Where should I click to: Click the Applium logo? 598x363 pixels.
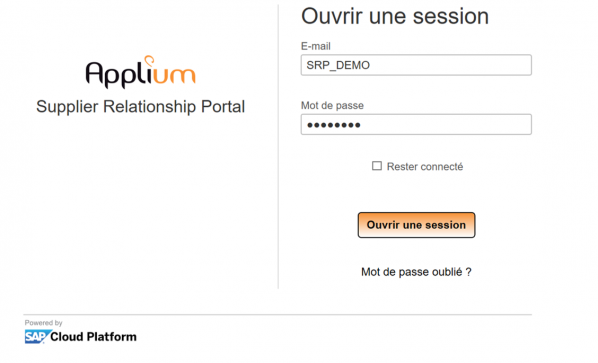click(141, 72)
